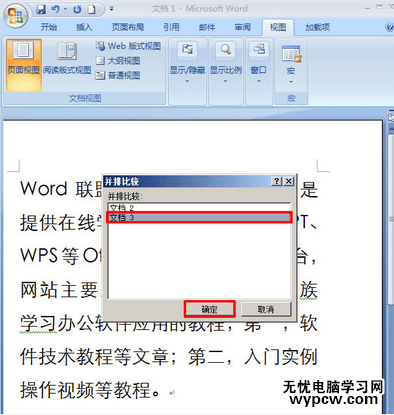Switch to 普通视图
This screenshot has width=394, height=415.
[118, 75]
